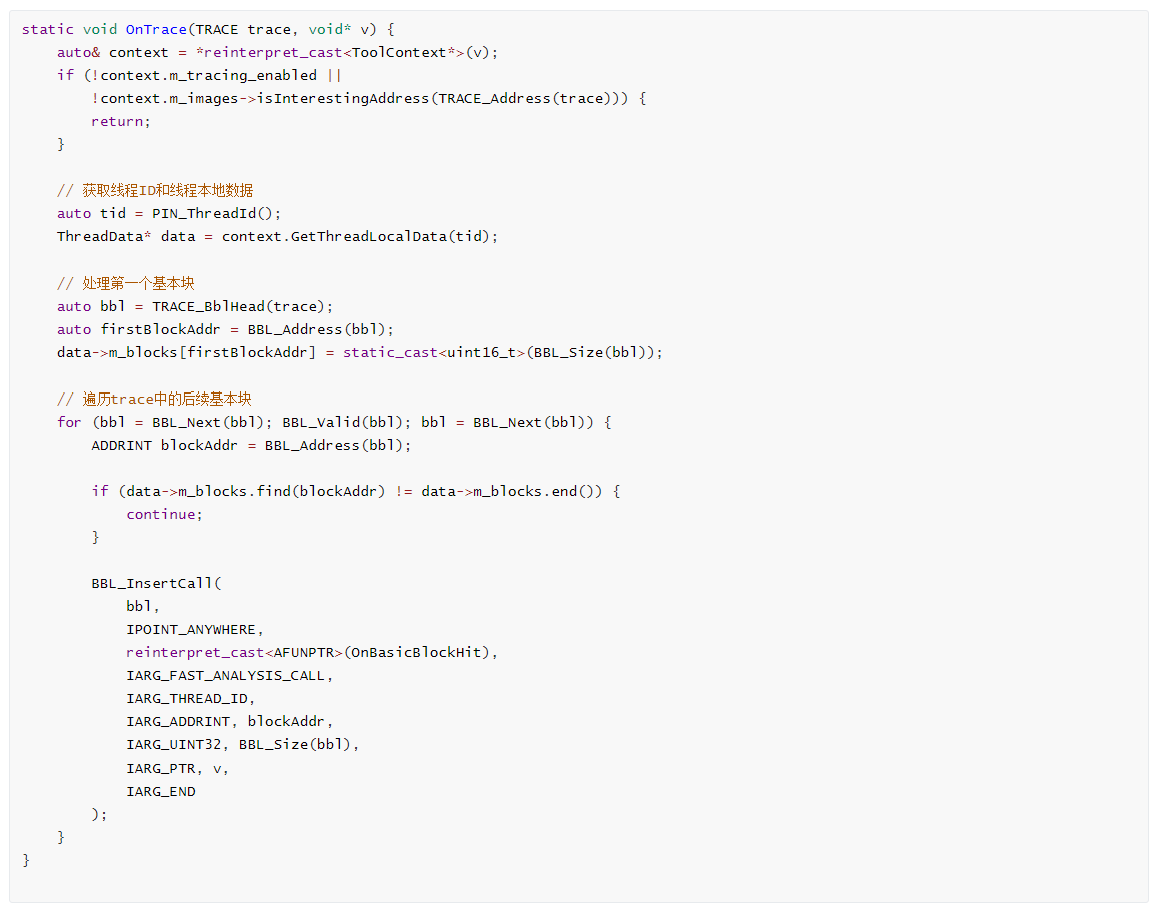The width and height of the screenshot is (1162, 914).
Task: Click the IARG_END argument
Action: [160, 791]
